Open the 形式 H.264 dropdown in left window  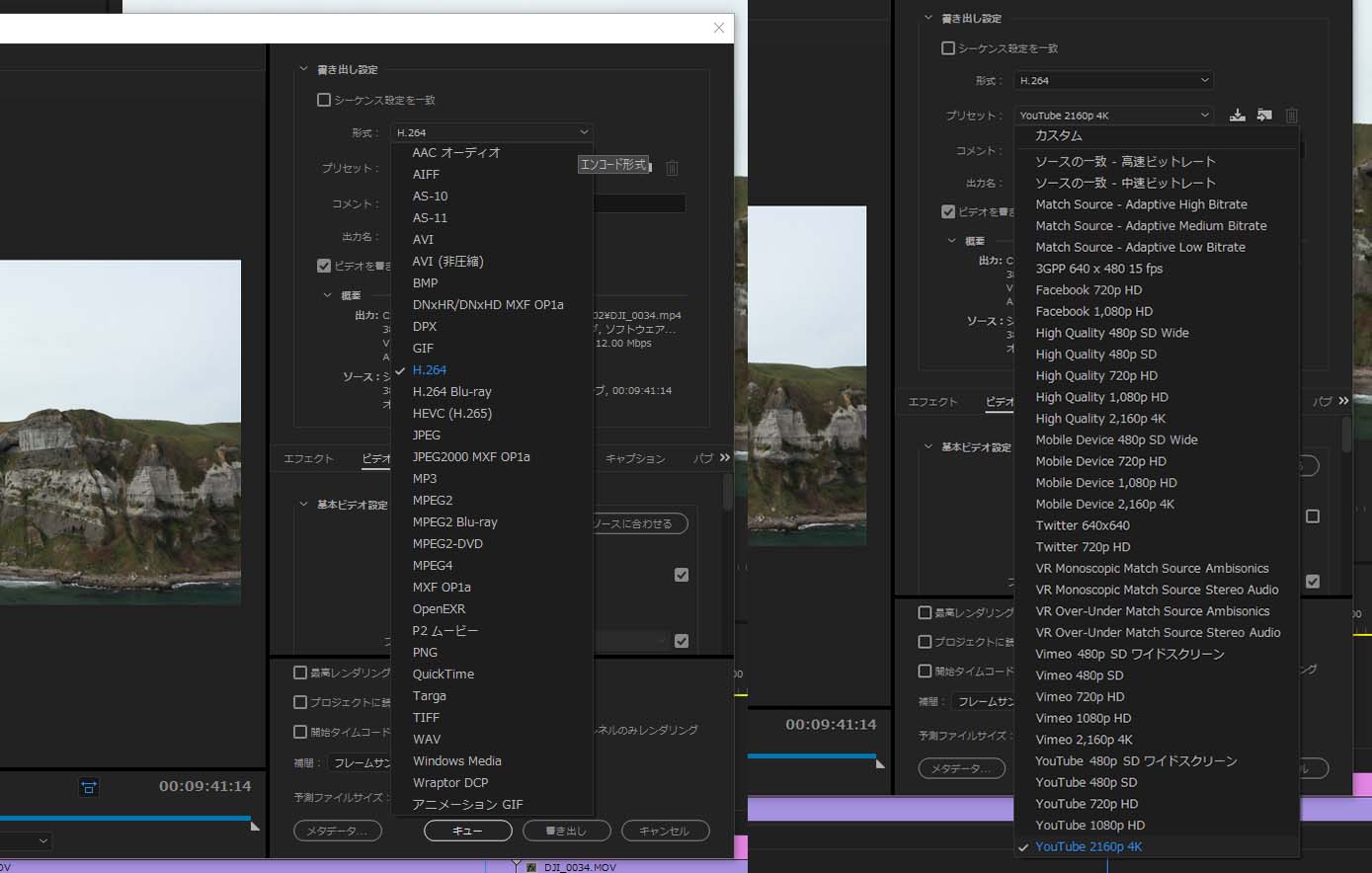[x=492, y=132]
